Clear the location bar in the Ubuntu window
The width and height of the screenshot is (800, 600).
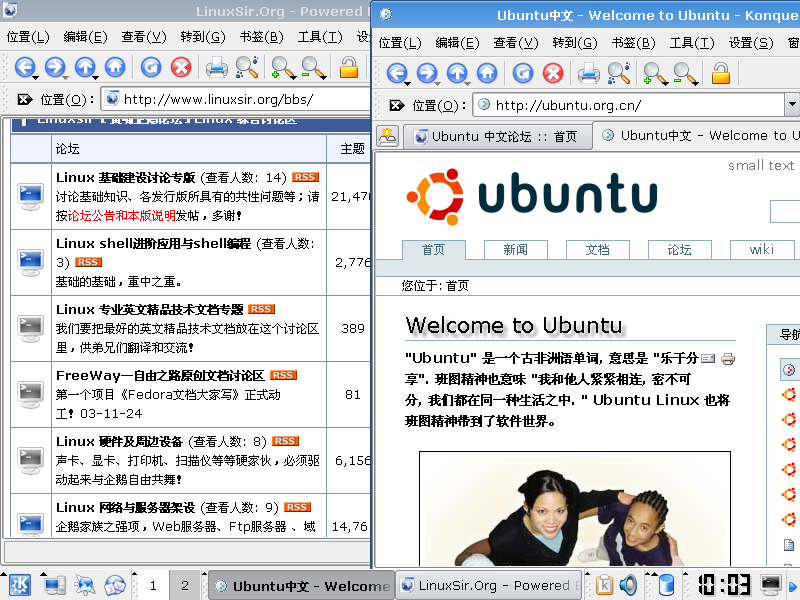pos(396,106)
